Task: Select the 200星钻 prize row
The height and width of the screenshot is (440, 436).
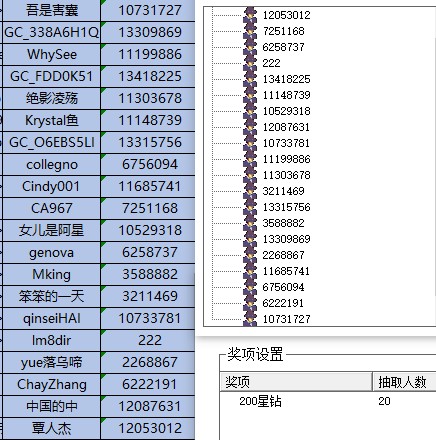Action: (x=260, y=401)
